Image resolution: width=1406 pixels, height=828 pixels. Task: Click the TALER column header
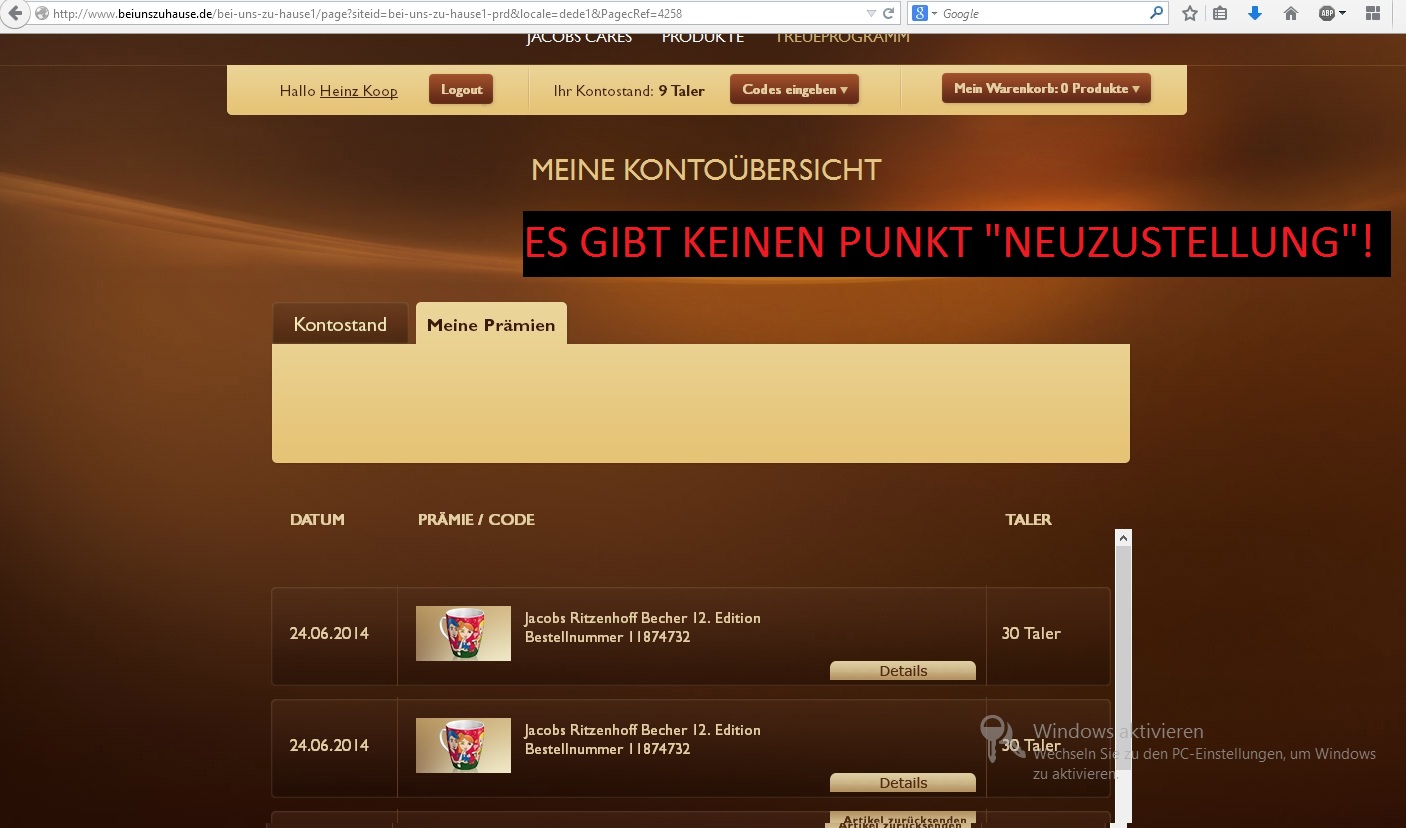tap(1029, 520)
